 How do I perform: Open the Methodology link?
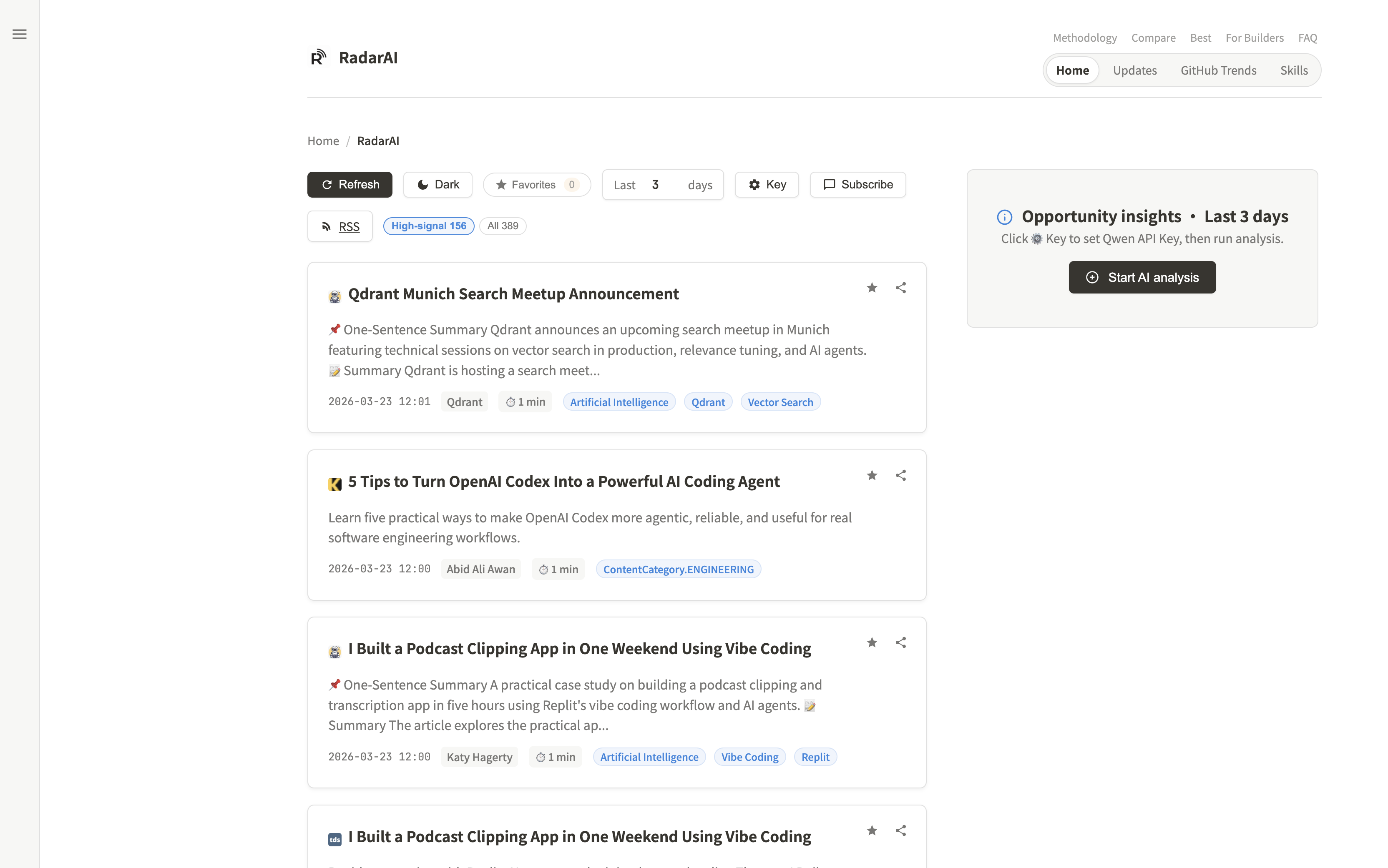1084,38
